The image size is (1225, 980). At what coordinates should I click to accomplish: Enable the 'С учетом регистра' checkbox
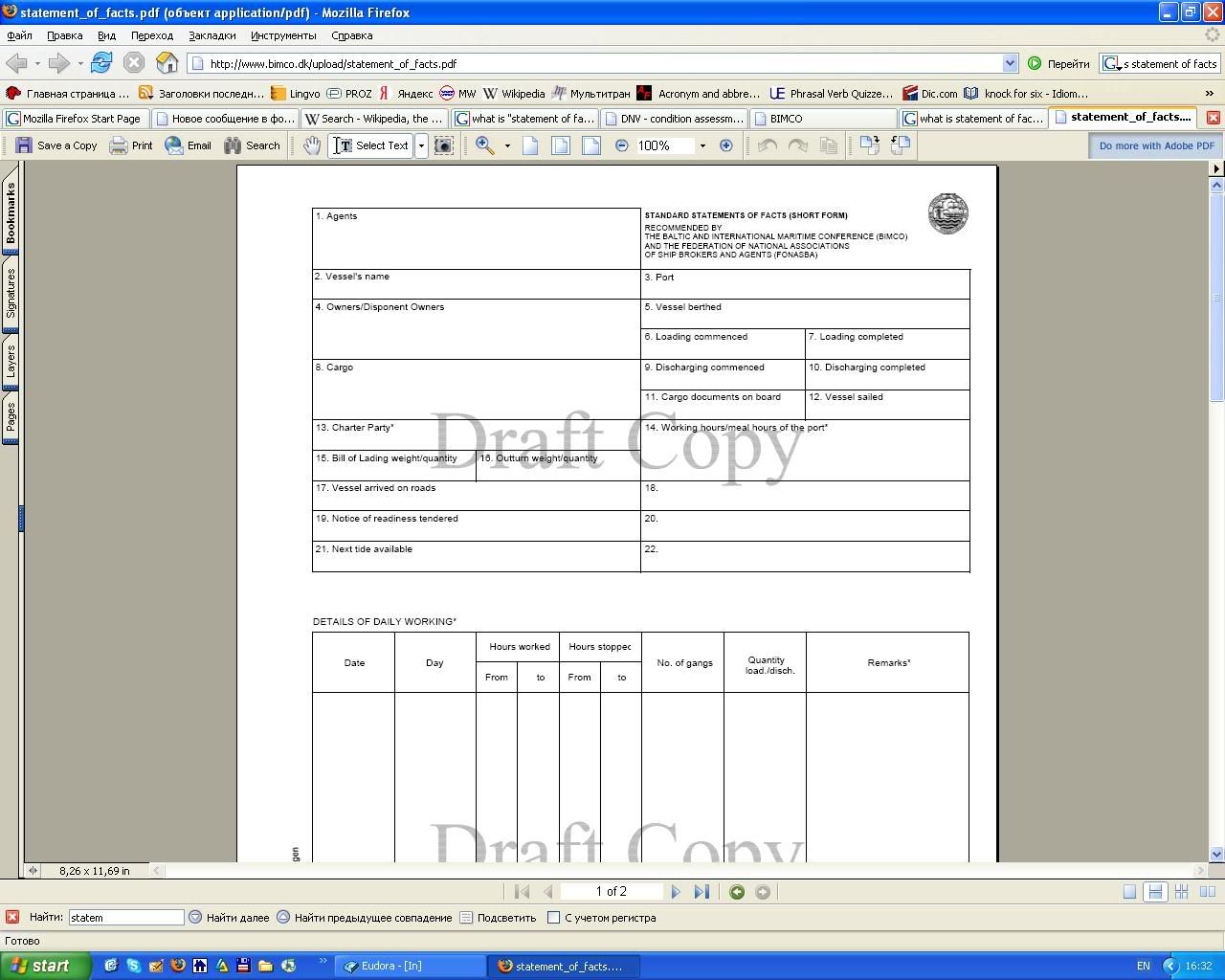pos(553,918)
